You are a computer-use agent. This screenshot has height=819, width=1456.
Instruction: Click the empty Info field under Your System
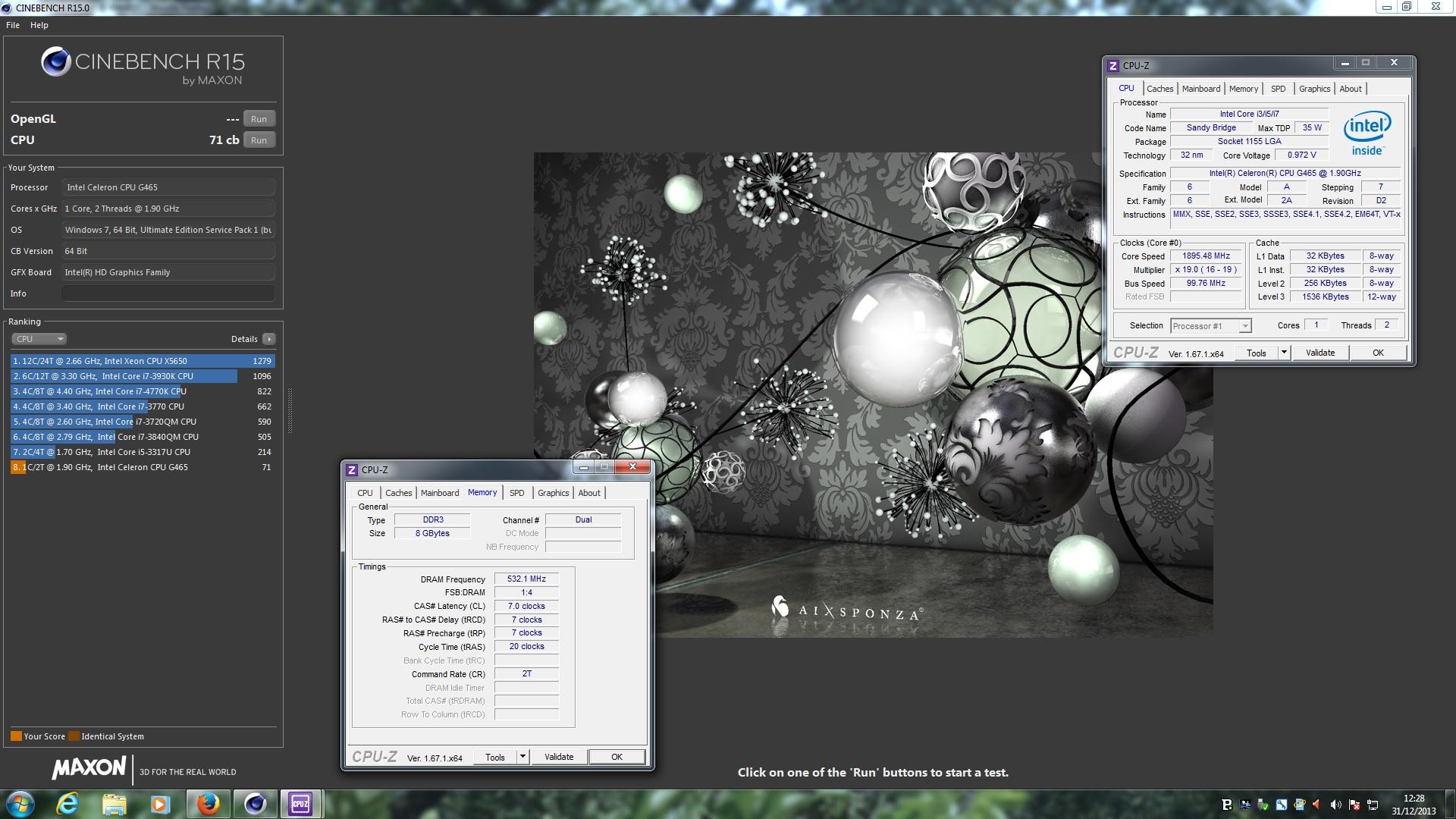point(168,293)
